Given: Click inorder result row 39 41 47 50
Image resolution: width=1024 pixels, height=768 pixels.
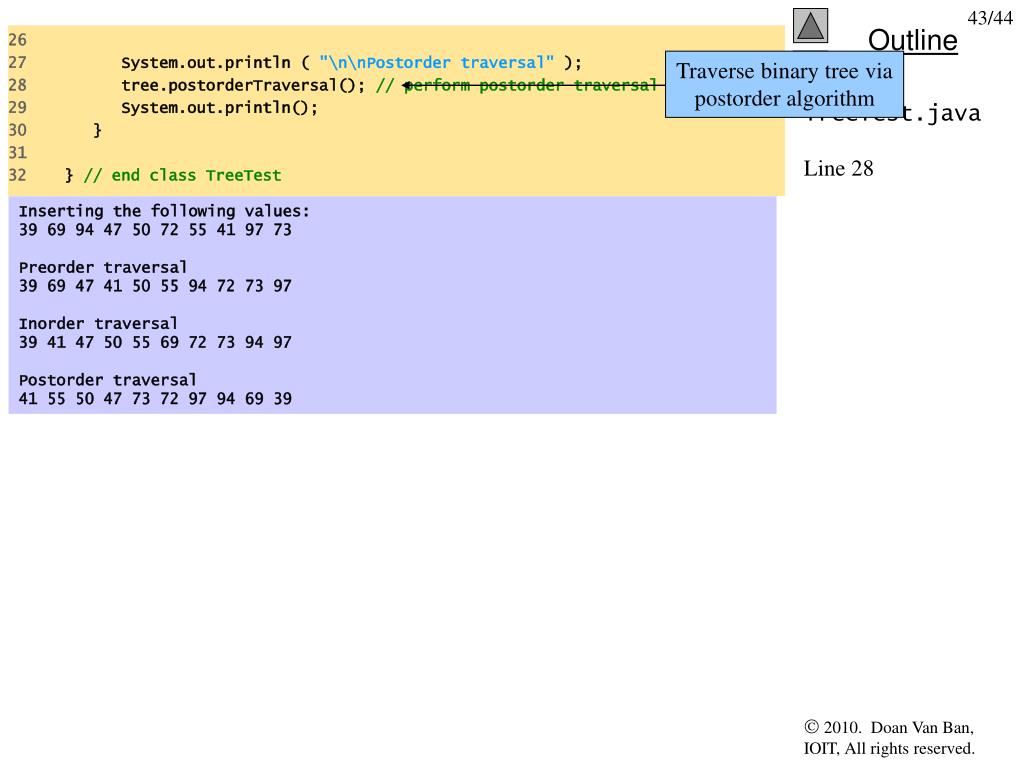Looking at the screenshot, I should [x=155, y=342].
